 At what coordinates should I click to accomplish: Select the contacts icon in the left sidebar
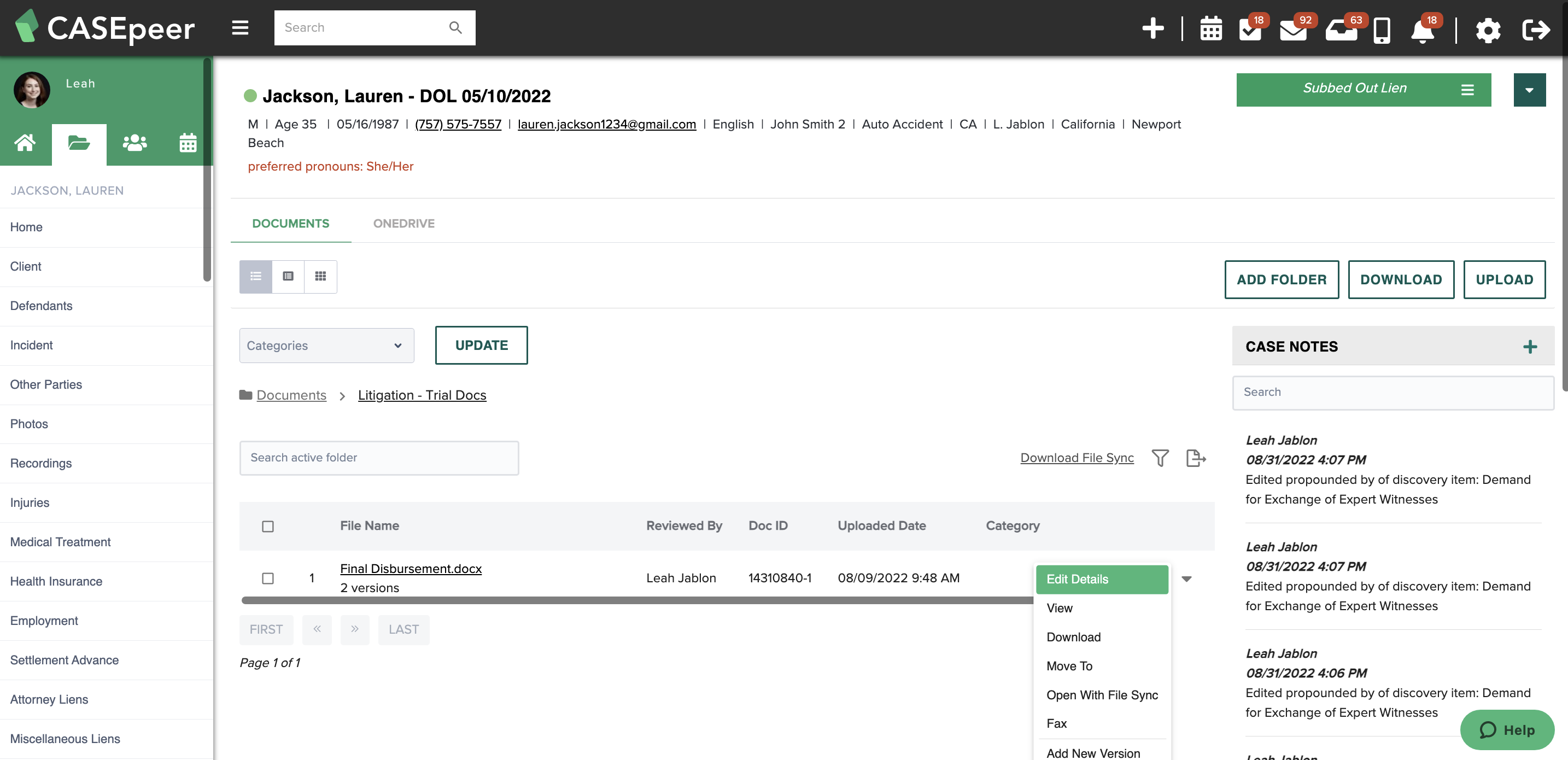point(134,143)
